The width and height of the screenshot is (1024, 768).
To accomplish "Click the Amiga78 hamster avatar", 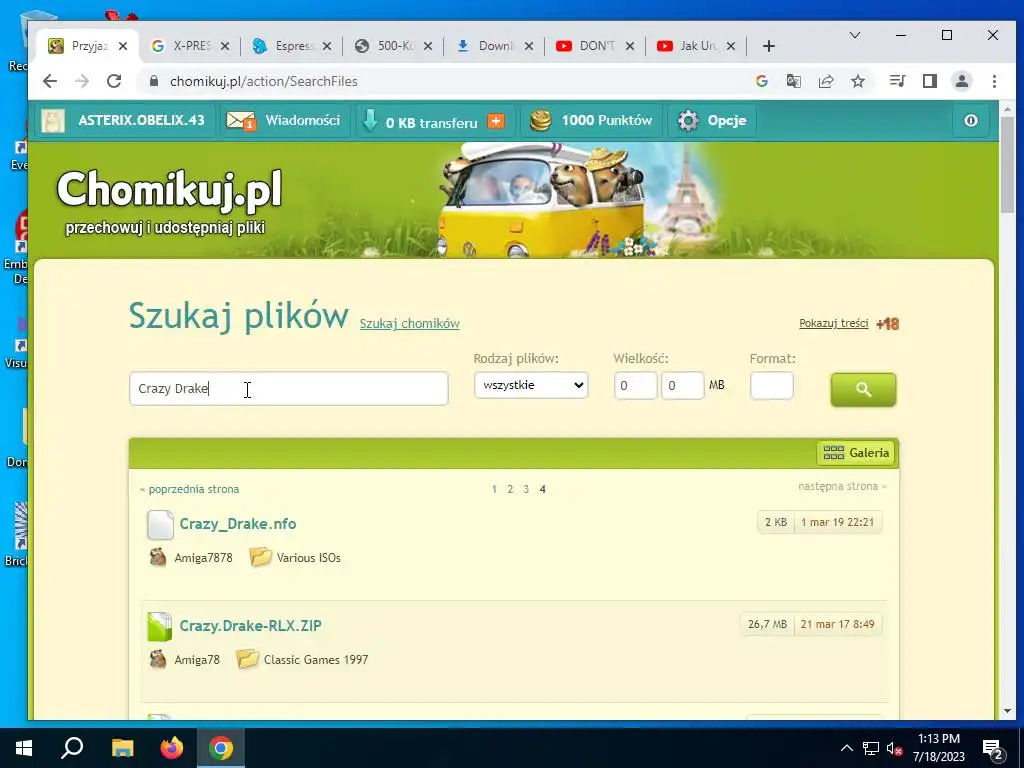I will pyautogui.click(x=157, y=659).
